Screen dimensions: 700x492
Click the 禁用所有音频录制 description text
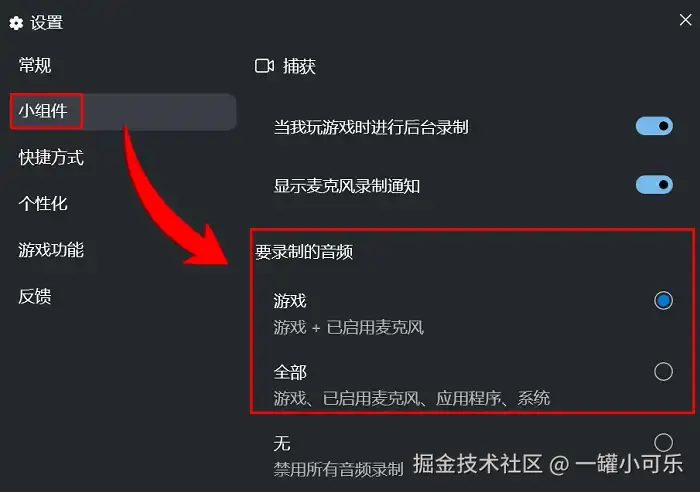[338, 469]
